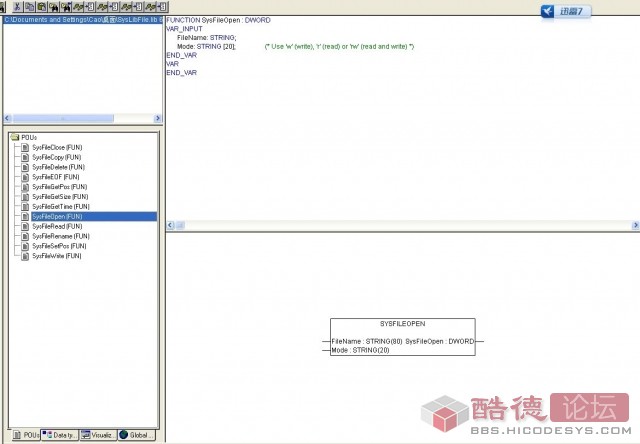The image size is (640, 444).
Task: Select the SysLibFile.lib library path entry
Action: (x=81, y=20)
